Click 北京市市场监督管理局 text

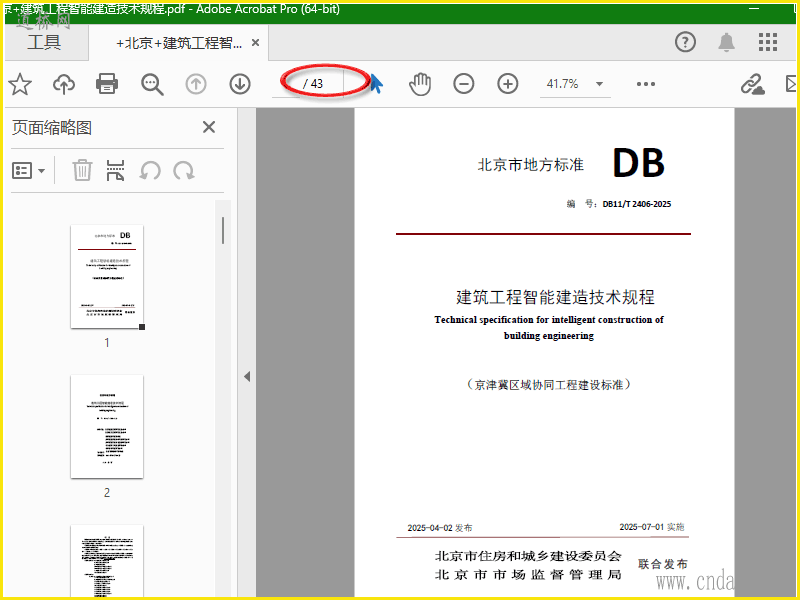coord(528,575)
